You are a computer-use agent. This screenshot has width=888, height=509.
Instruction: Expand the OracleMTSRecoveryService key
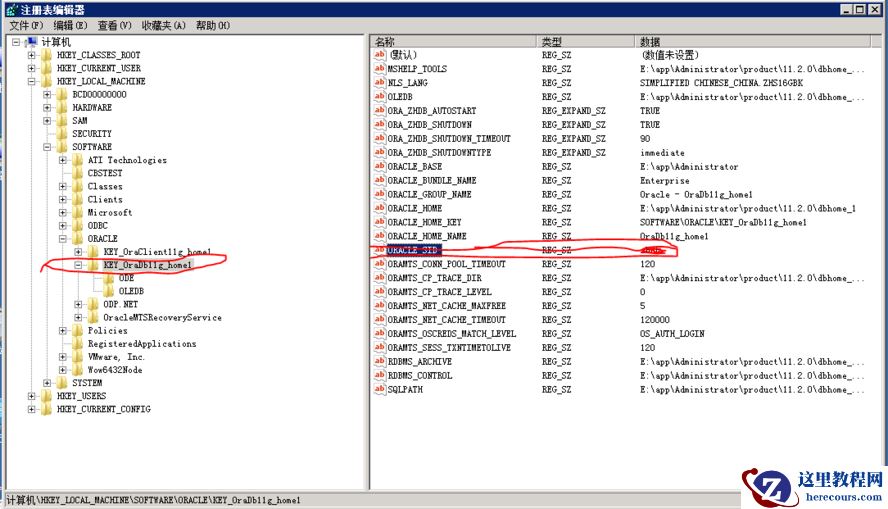coord(79,317)
